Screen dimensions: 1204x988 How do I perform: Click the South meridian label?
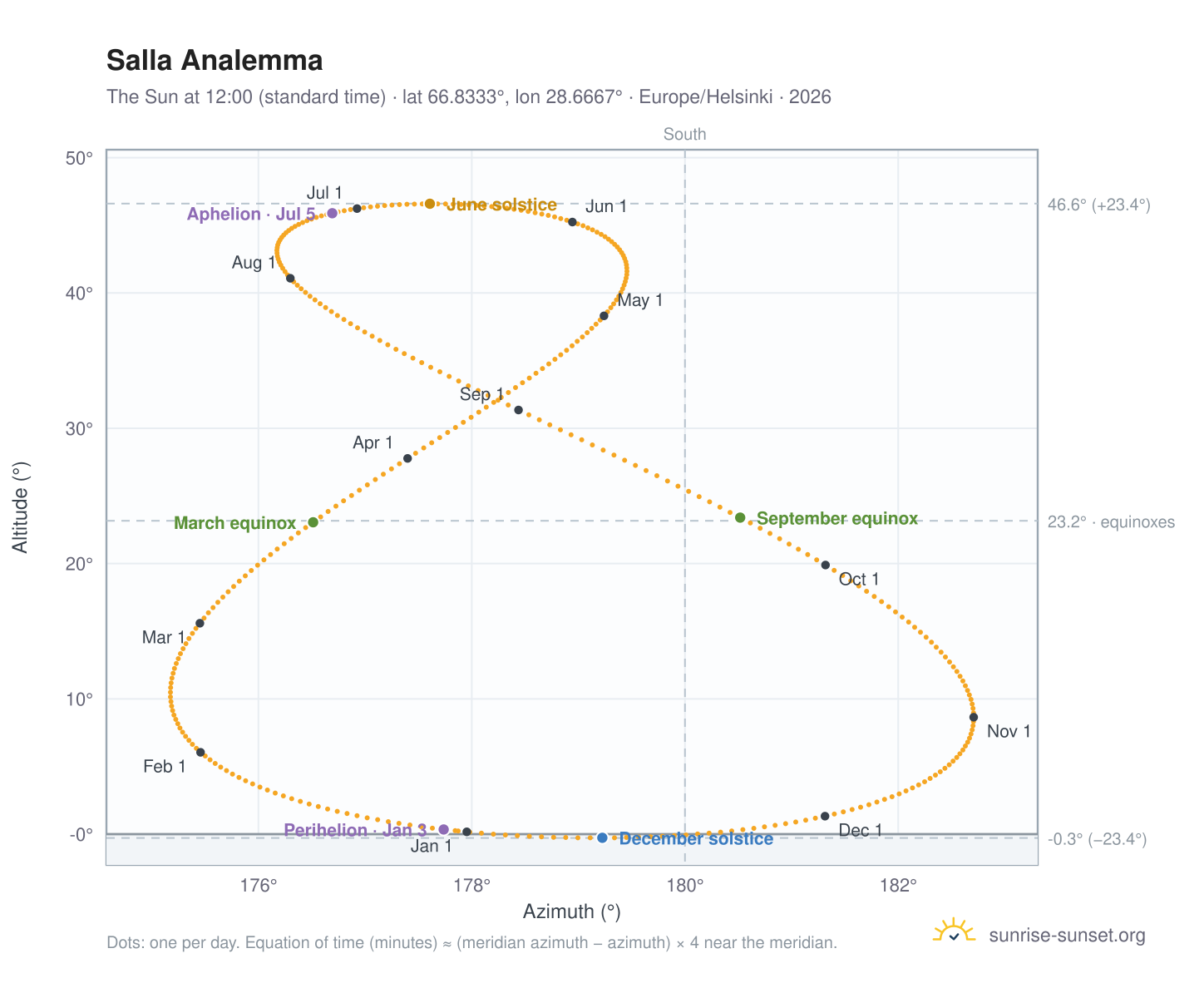tap(685, 134)
